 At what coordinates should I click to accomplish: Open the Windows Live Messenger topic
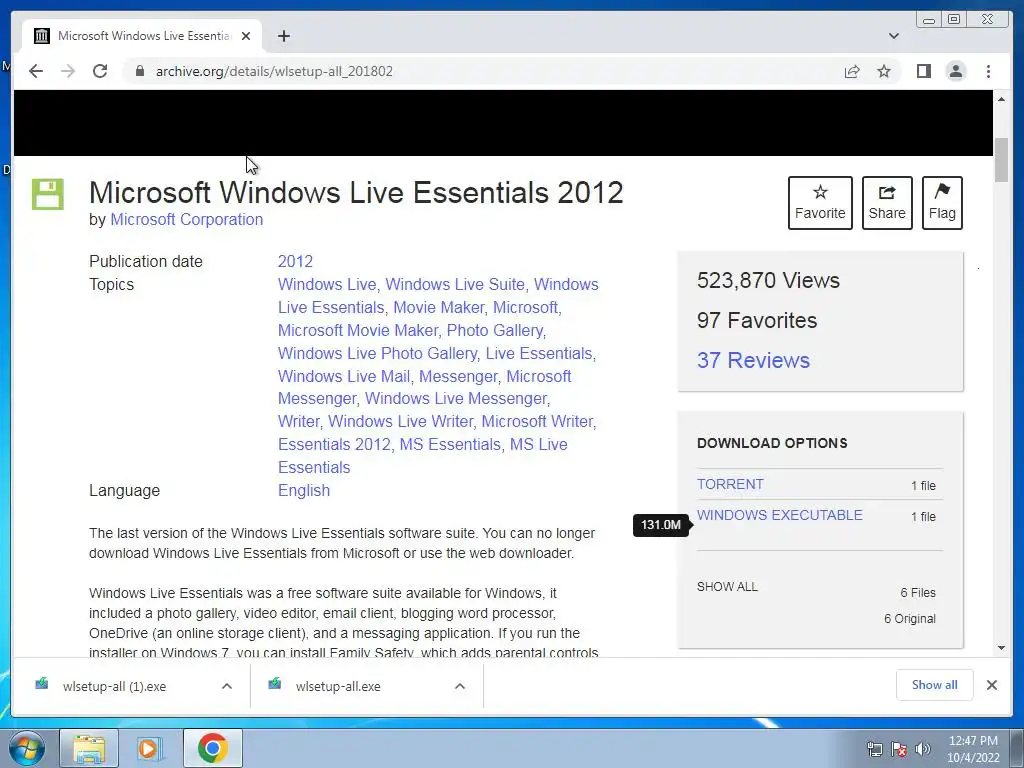click(456, 398)
